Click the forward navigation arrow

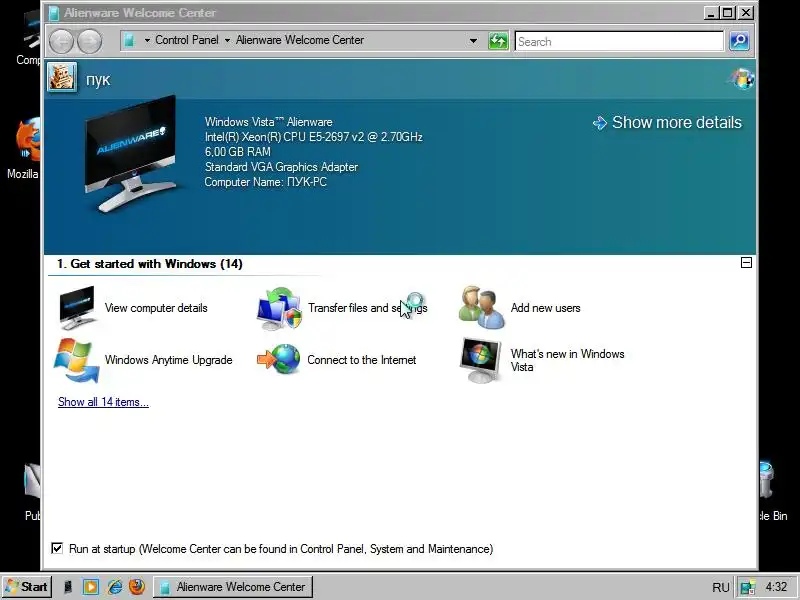(89, 41)
